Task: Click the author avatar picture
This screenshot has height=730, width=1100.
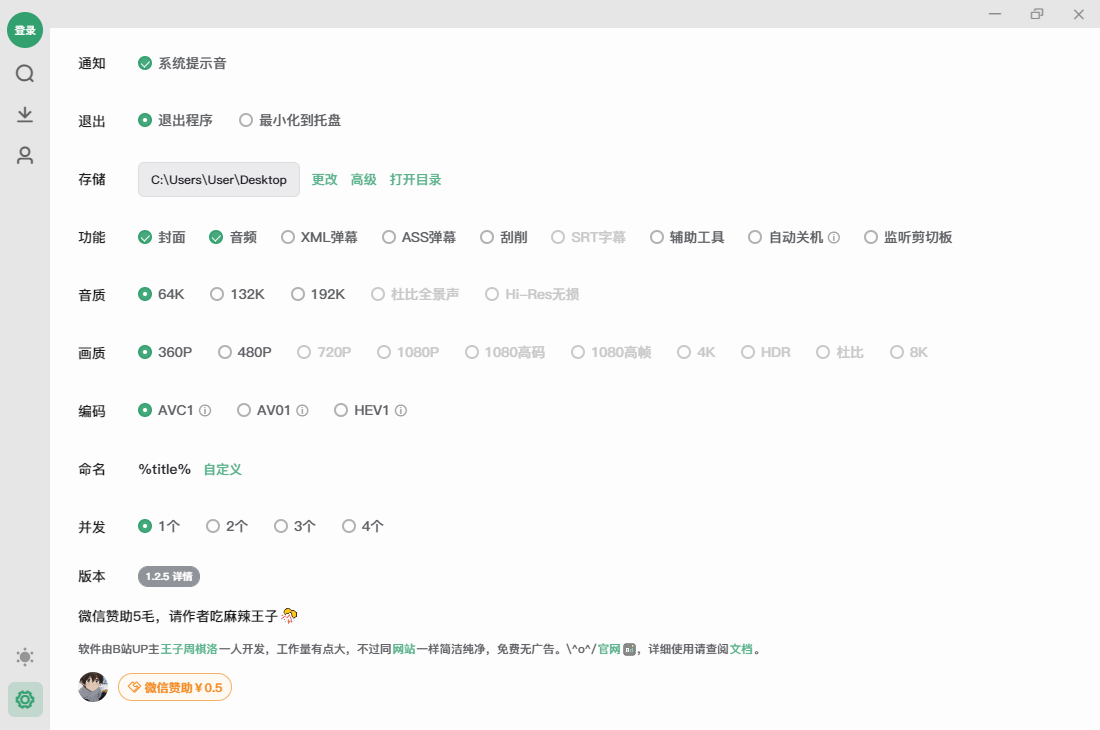Action: click(93, 687)
